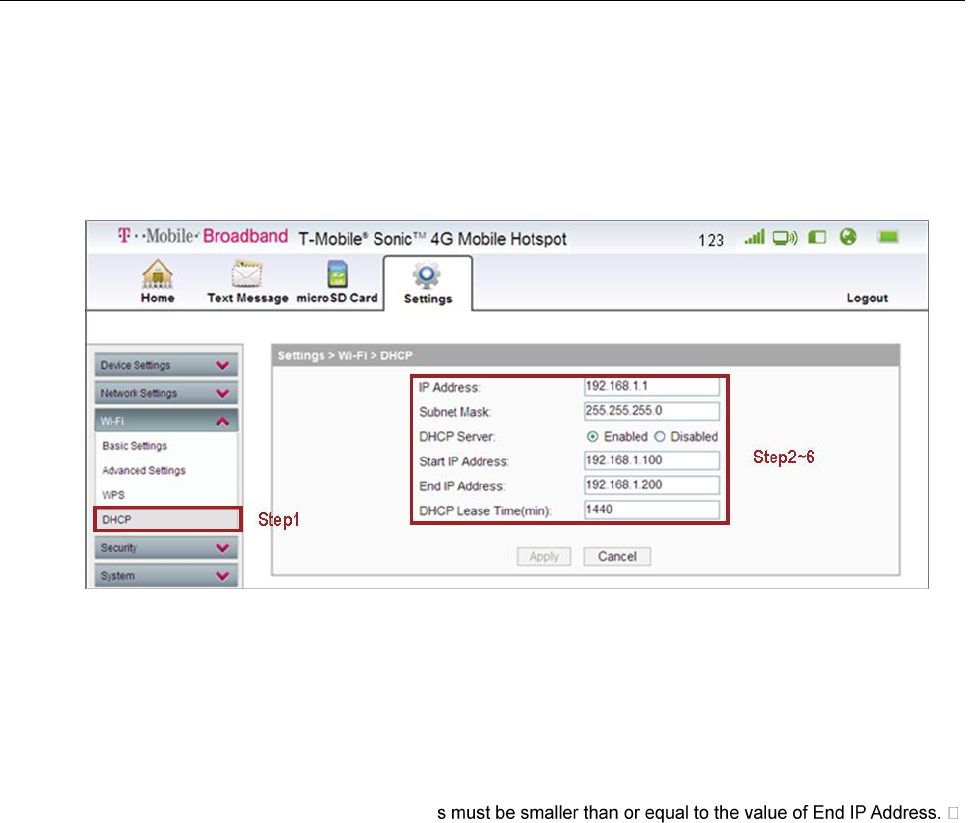Viewport: 968px width, 823px height.
Task: Open the WPS menu item
Action: [114, 495]
